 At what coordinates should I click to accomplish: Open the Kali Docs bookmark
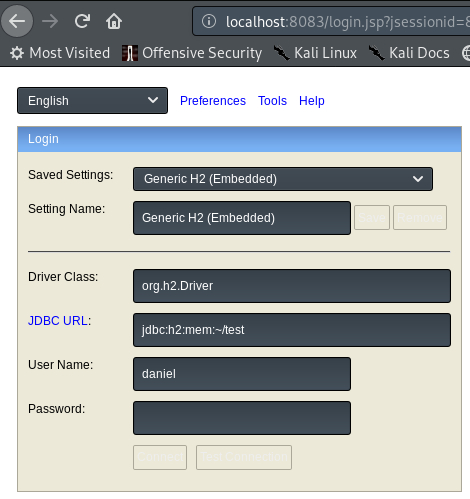point(409,53)
